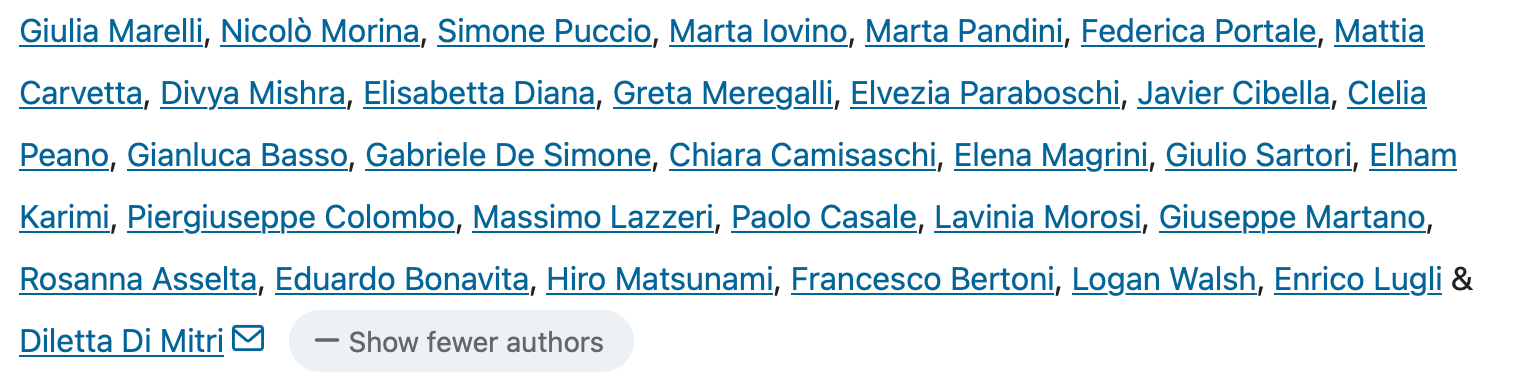Screen dimensions: 1522x392
Task: Collapse list with Show fewer authors
Action: click(461, 342)
